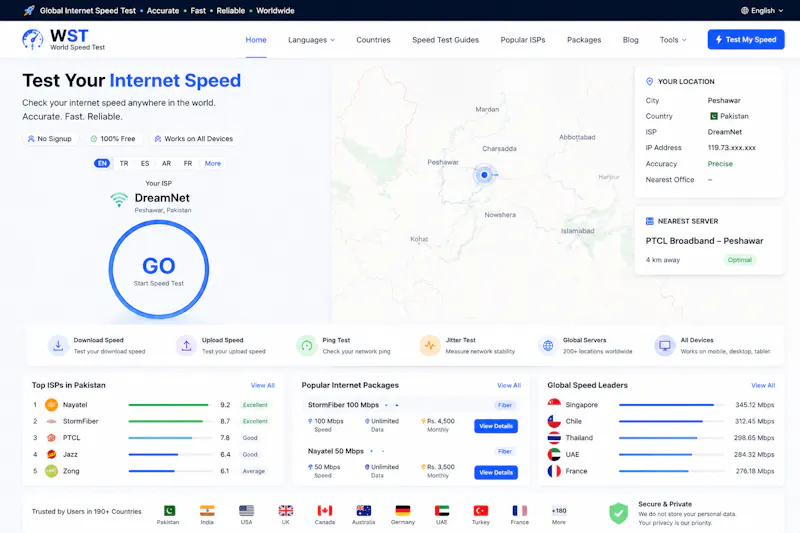This screenshot has height=533, width=800.
Task: Click the Thailand flag icon
Action: [554, 438]
